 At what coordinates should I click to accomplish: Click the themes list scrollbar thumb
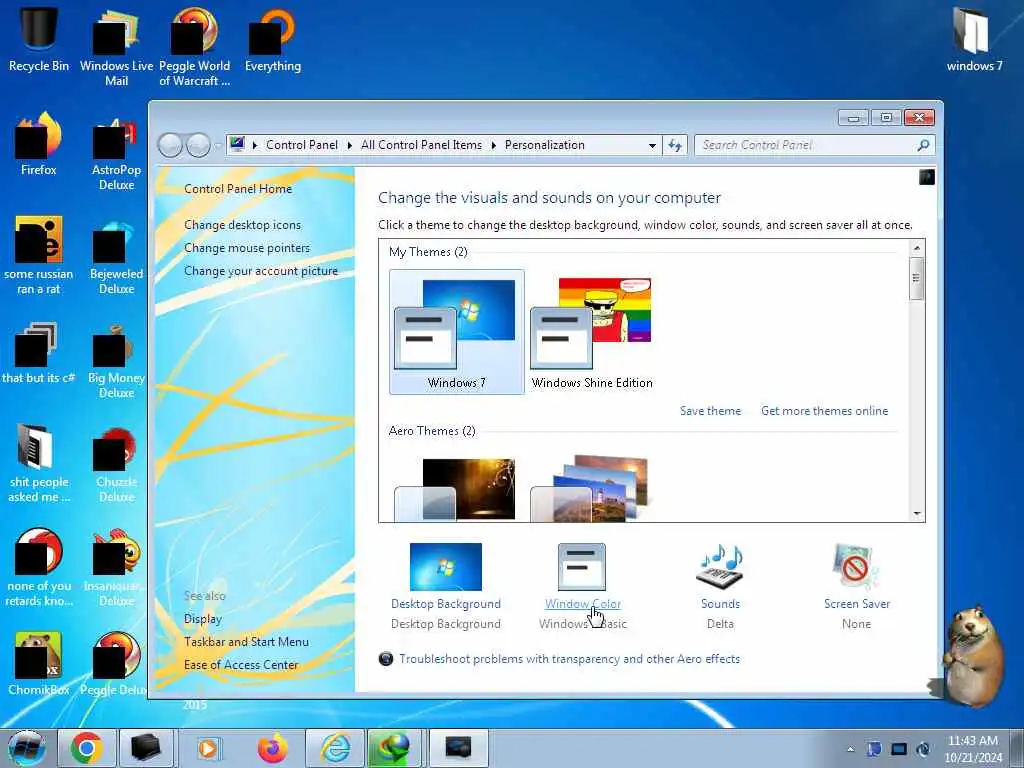(x=916, y=278)
